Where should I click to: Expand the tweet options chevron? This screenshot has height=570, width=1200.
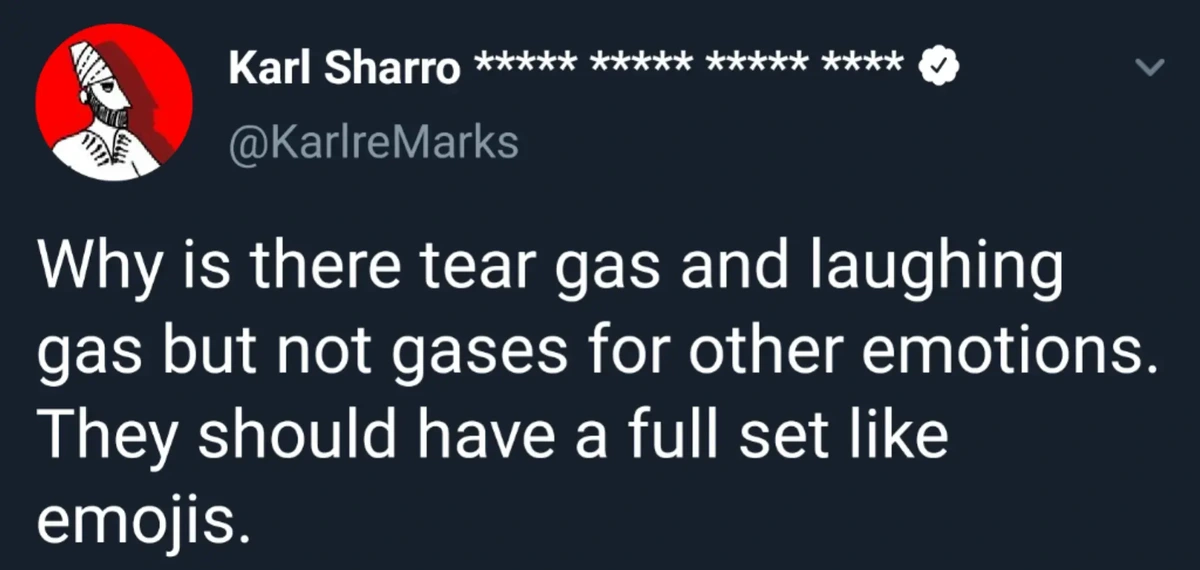pos(1152,67)
